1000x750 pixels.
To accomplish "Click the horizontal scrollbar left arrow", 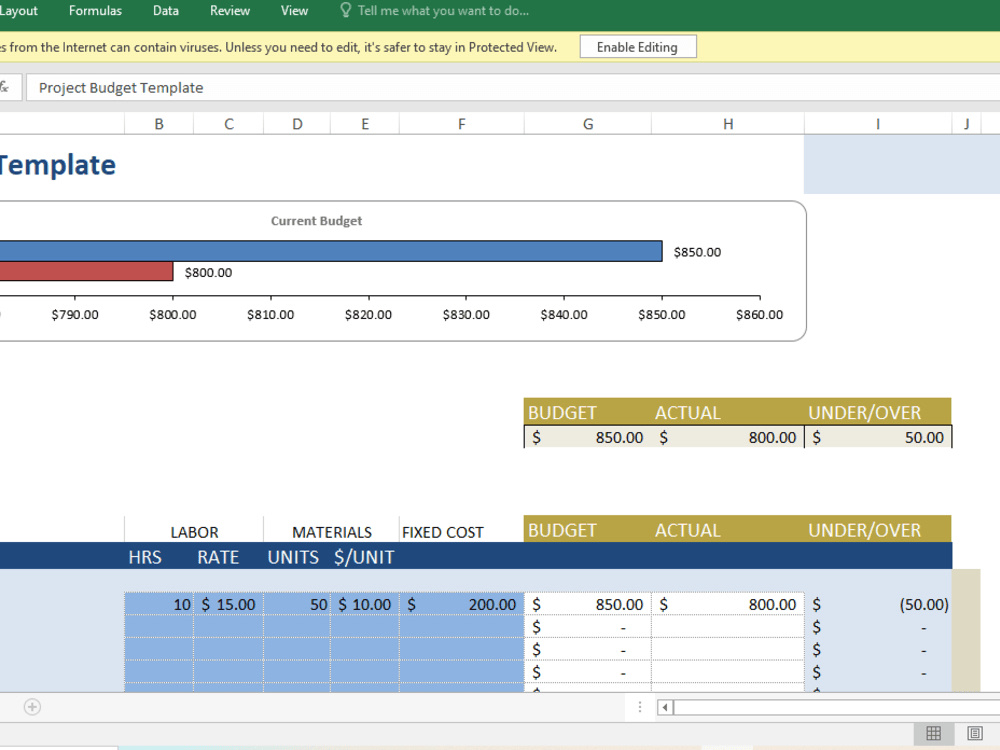I will click(x=665, y=707).
